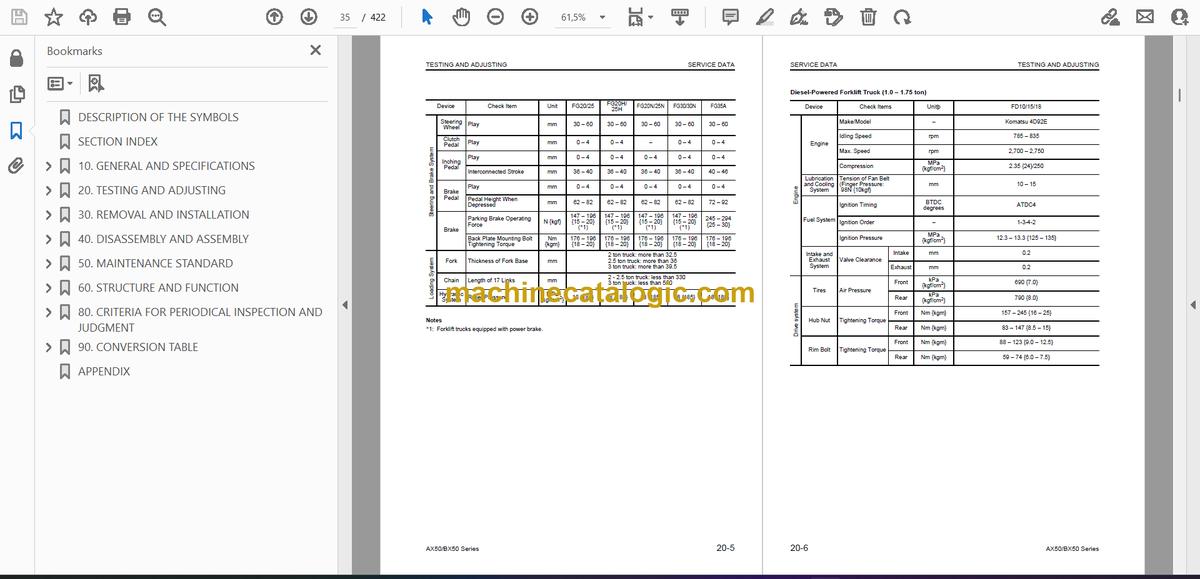
Task: Expand the right tools pane with the arrow
Action: click(1191, 305)
